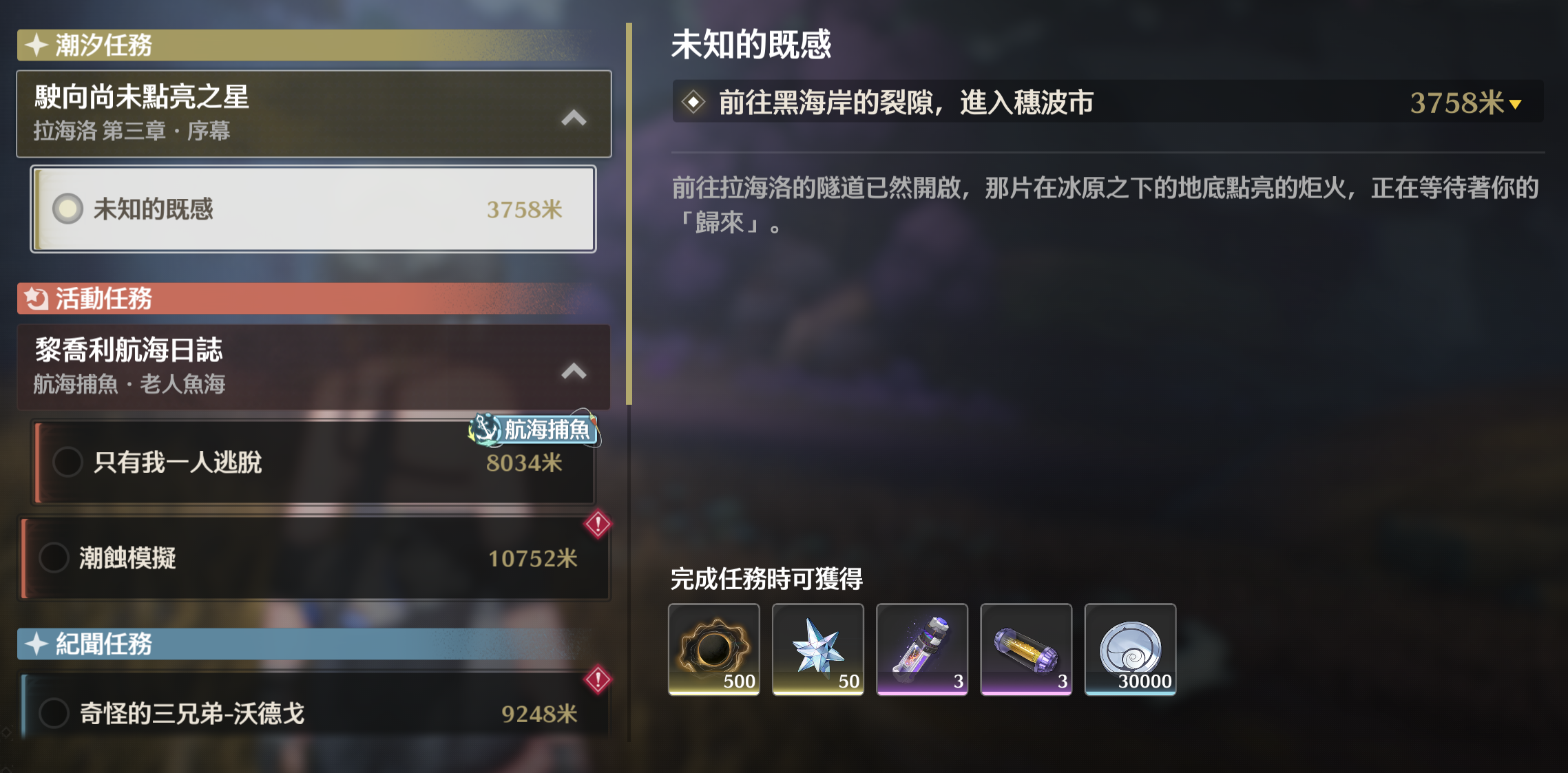The image size is (1568, 773).
Task: Open the golden capsule reward item
Action: click(1026, 649)
